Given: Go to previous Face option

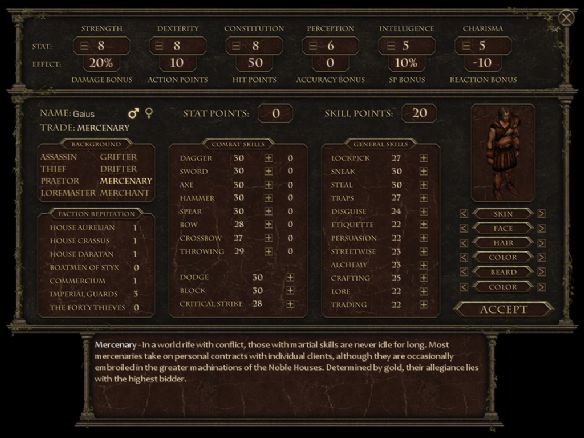Looking at the screenshot, I should pyautogui.click(x=464, y=228).
